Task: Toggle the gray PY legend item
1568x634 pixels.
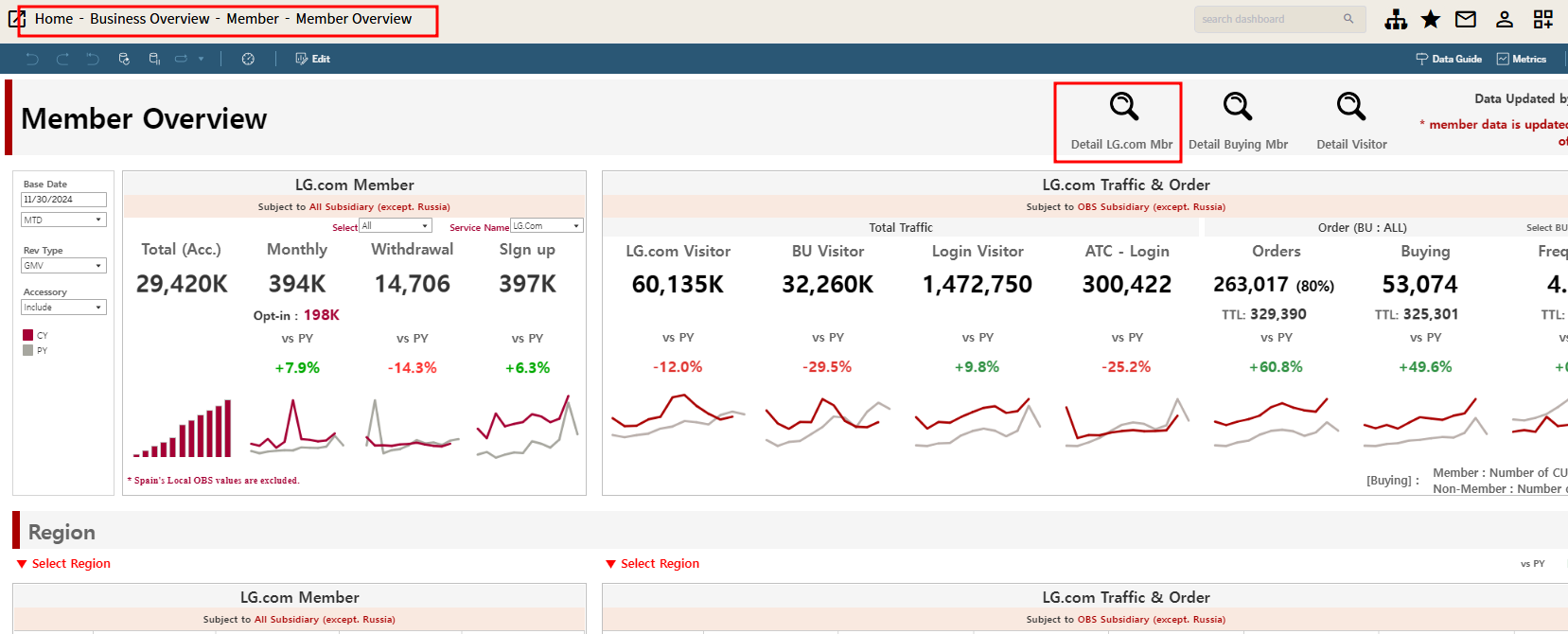Action: 28,350
